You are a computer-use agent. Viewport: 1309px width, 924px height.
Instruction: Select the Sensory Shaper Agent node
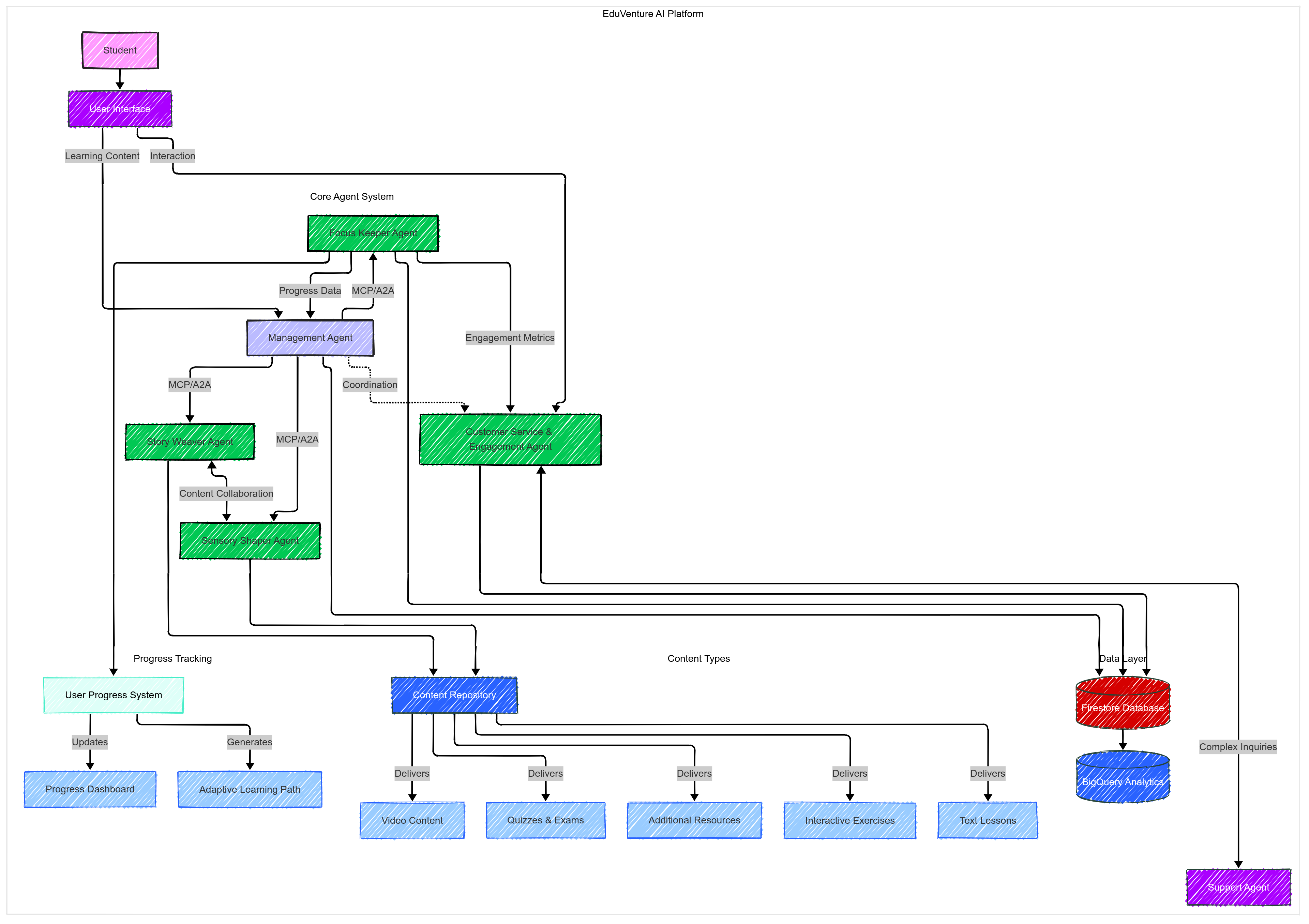(x=250, y=541)
